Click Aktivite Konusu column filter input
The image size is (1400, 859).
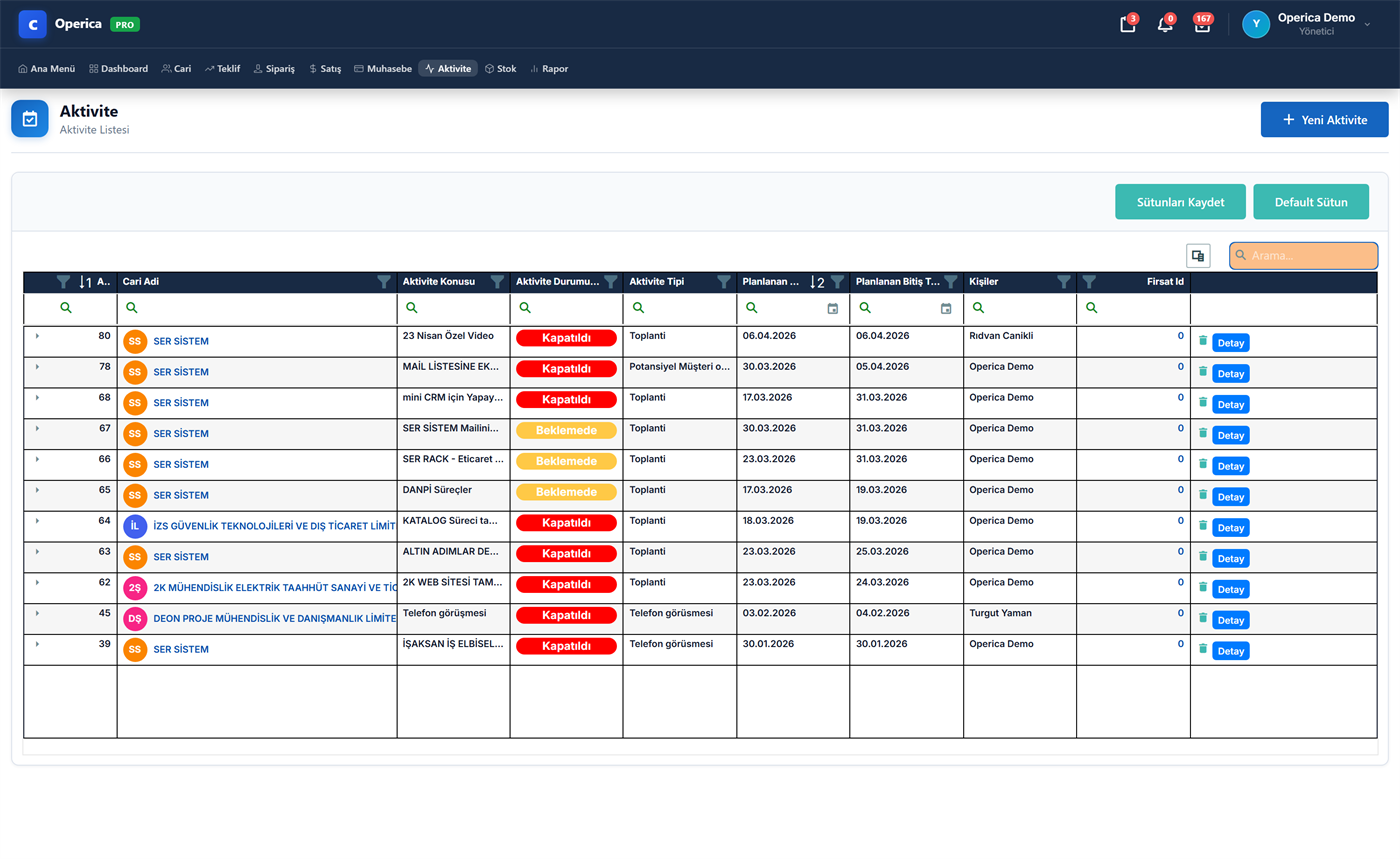click(x=453, y=308)
